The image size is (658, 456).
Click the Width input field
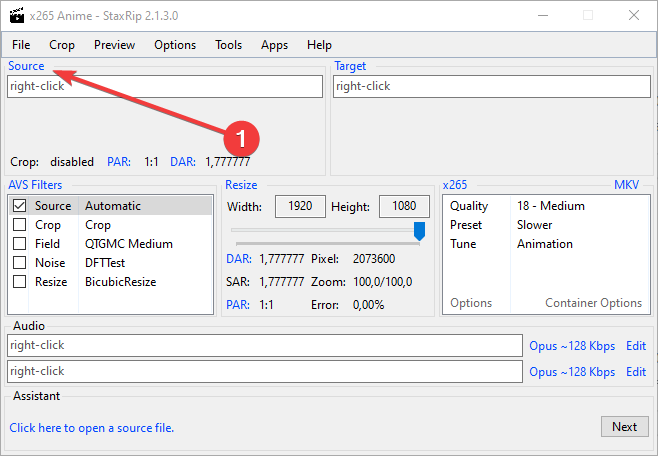tap(300, 206)
